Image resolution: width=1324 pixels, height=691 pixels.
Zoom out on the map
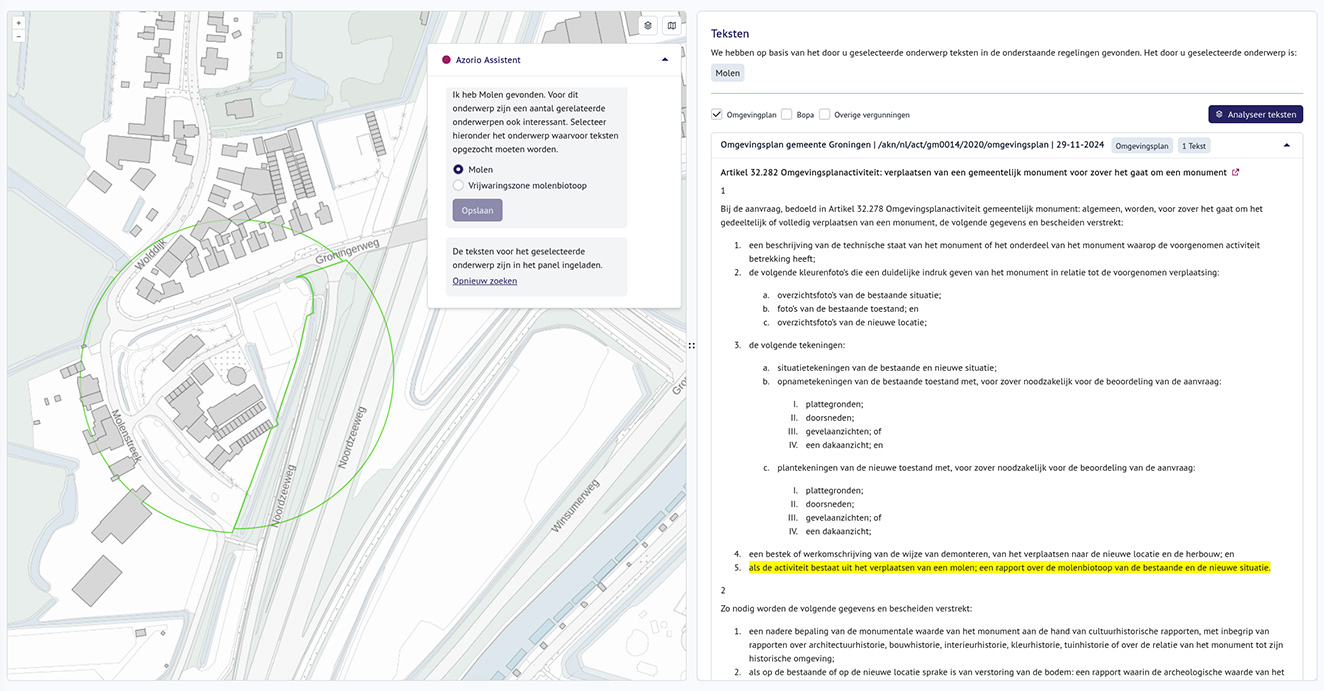19,36
